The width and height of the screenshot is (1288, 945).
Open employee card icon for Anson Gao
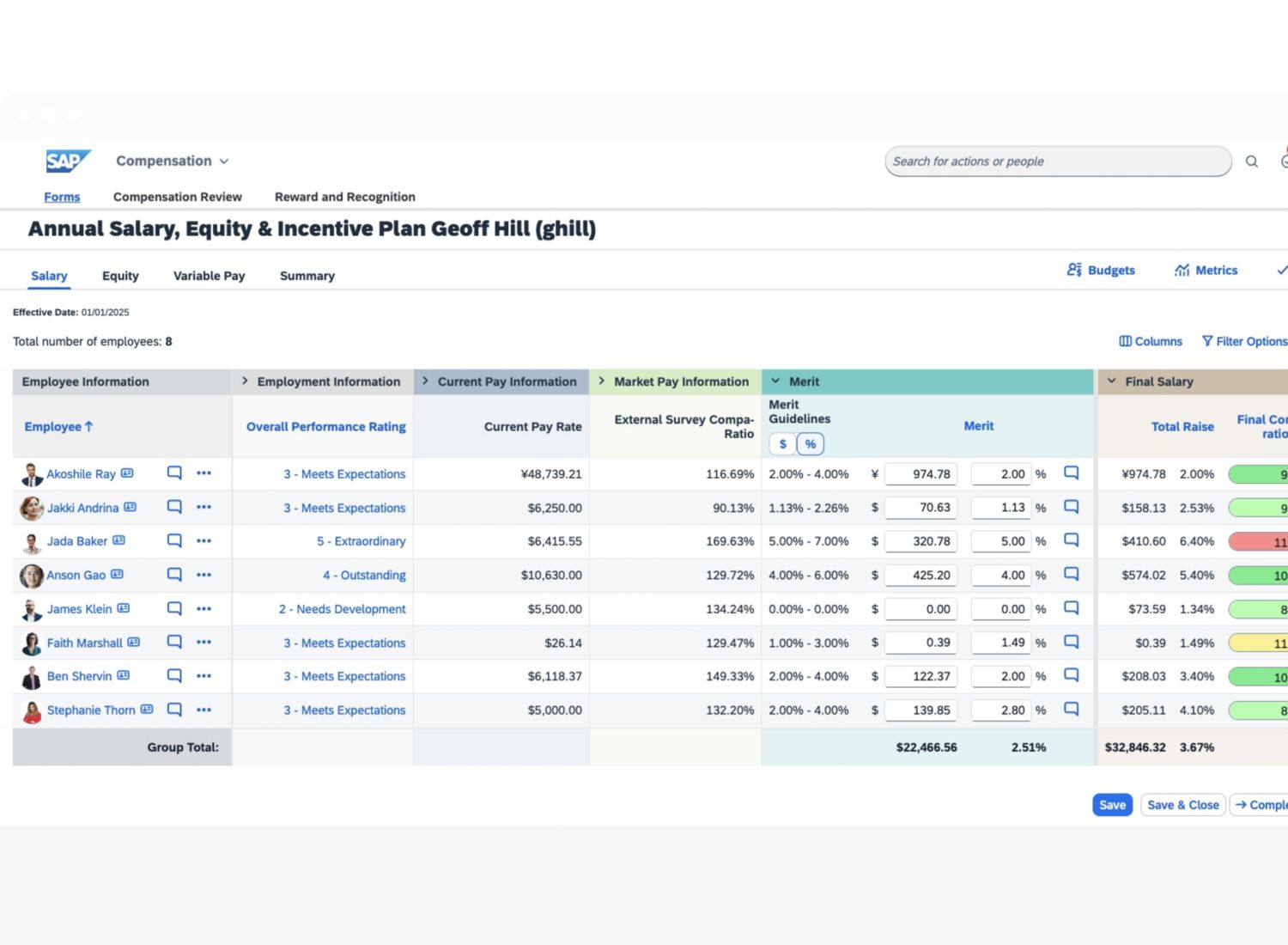tap(118, 575)
